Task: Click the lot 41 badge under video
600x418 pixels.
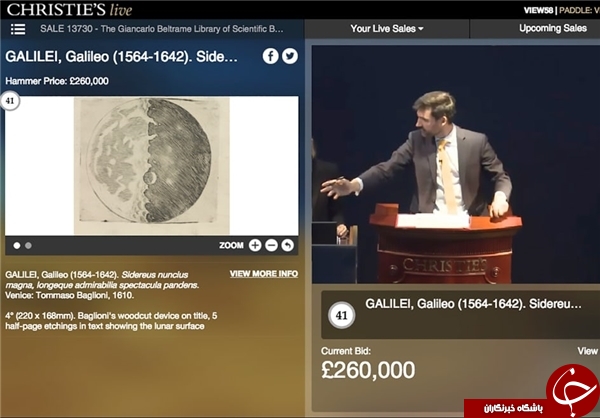Action: [x=341, y=315]
